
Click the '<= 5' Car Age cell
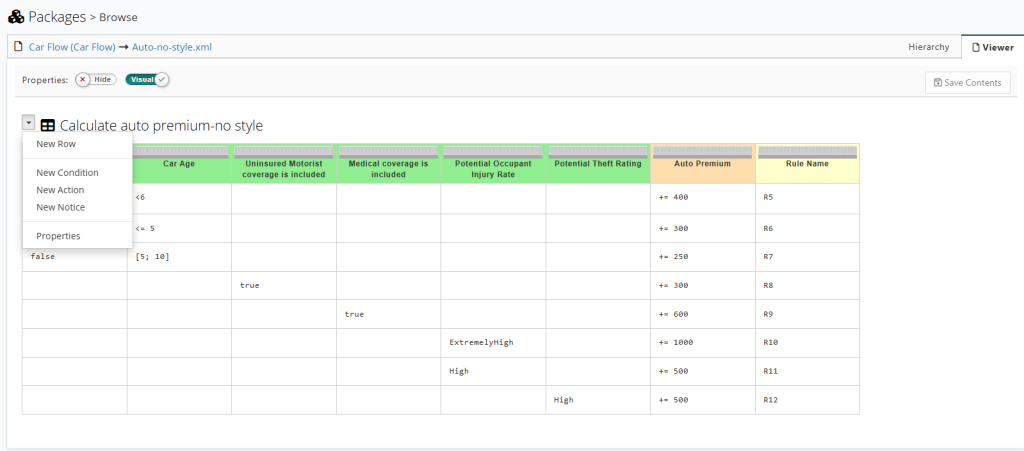coord(180,228)
